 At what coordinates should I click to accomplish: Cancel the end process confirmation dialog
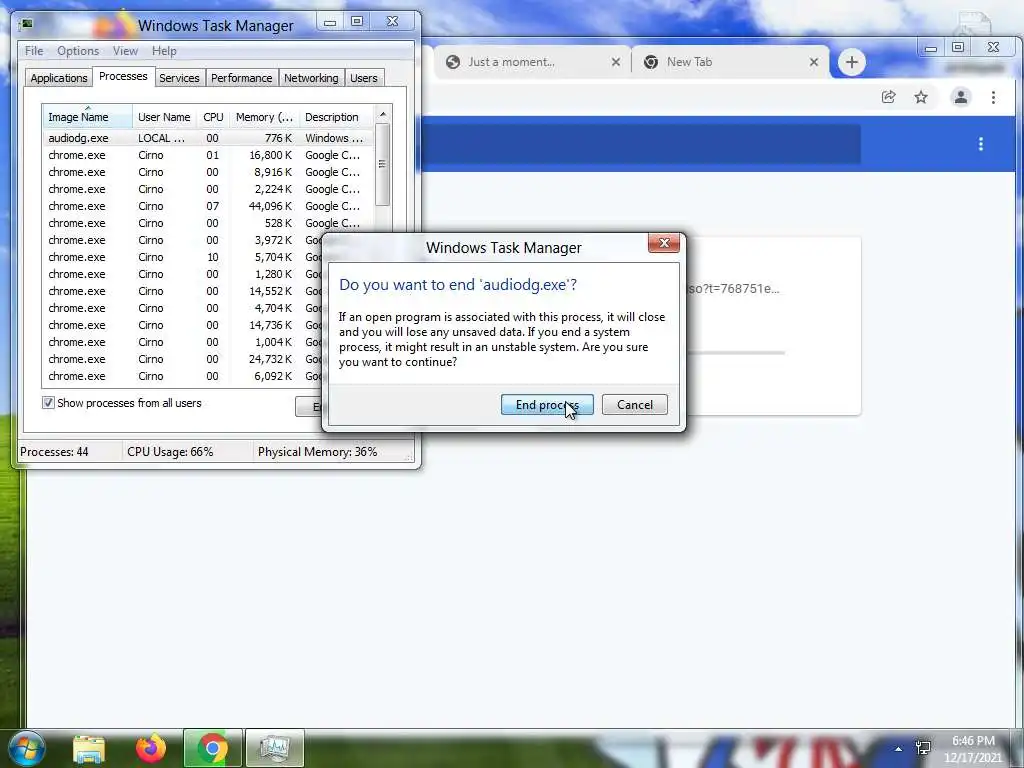[x=634, y=404]
